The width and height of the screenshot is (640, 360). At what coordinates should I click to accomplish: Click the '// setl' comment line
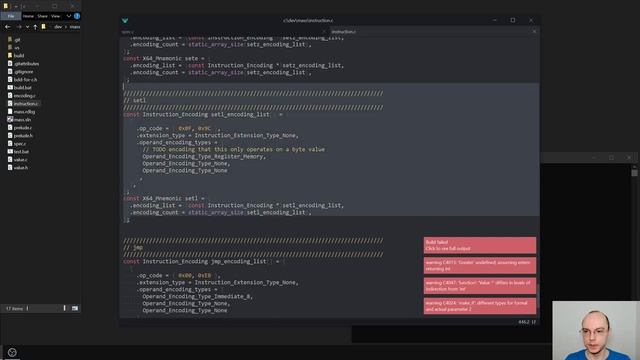(135, 100)
